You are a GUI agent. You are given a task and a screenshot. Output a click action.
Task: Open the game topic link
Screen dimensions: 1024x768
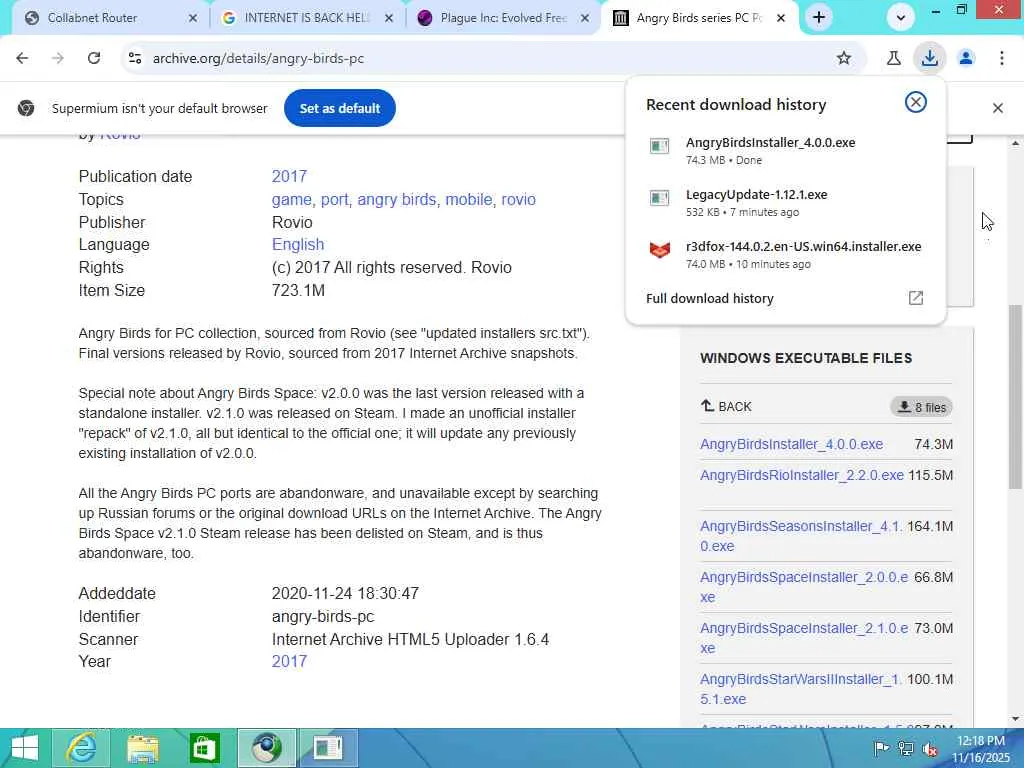(291, 199)
